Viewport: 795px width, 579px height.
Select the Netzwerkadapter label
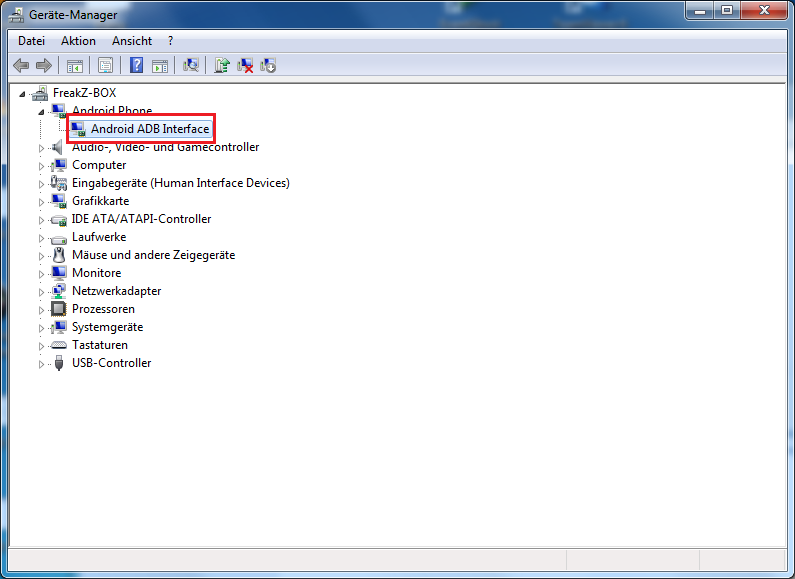pyautogui.click(x=117, y=291)
